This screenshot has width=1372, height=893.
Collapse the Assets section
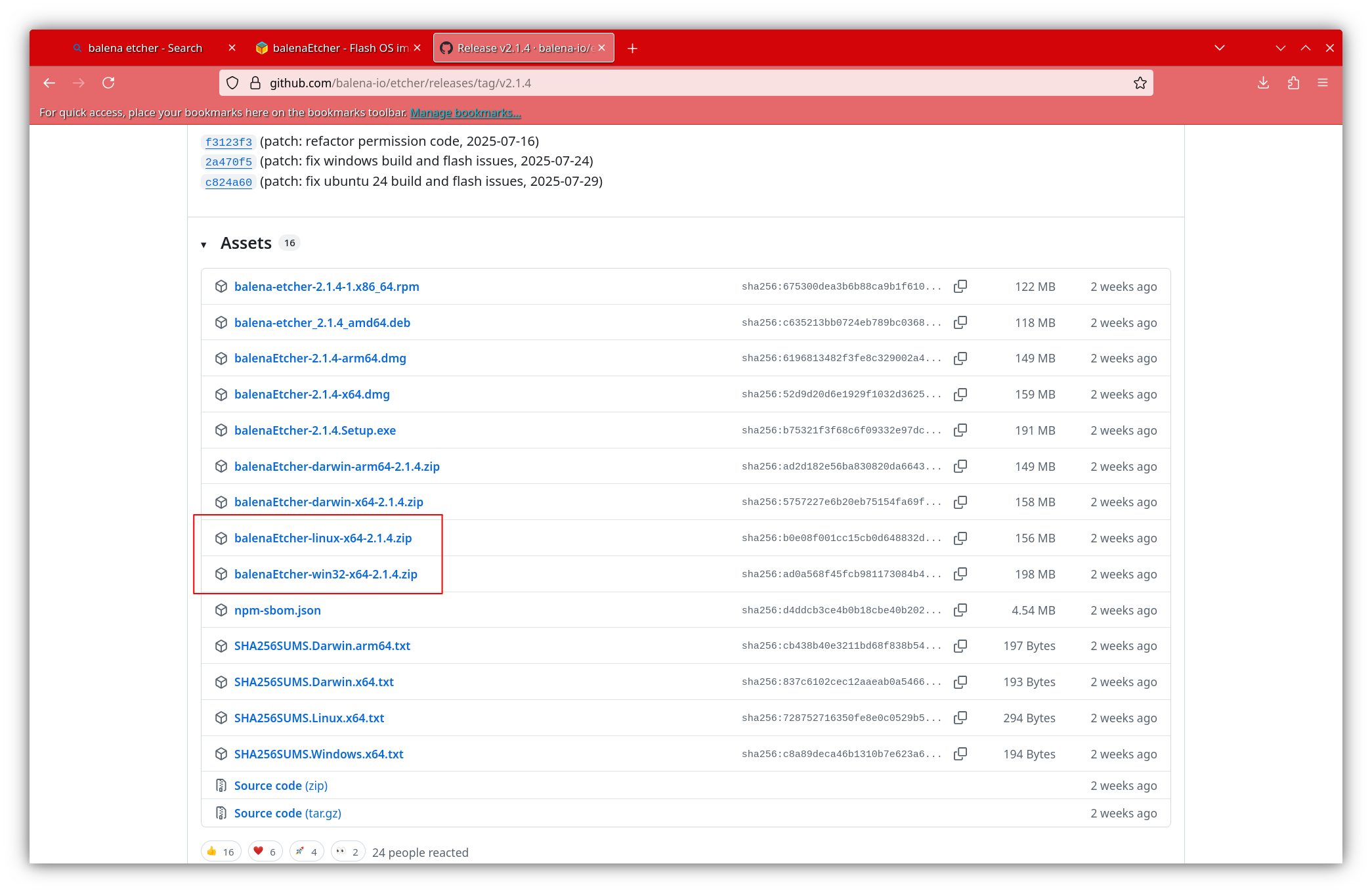204,245
